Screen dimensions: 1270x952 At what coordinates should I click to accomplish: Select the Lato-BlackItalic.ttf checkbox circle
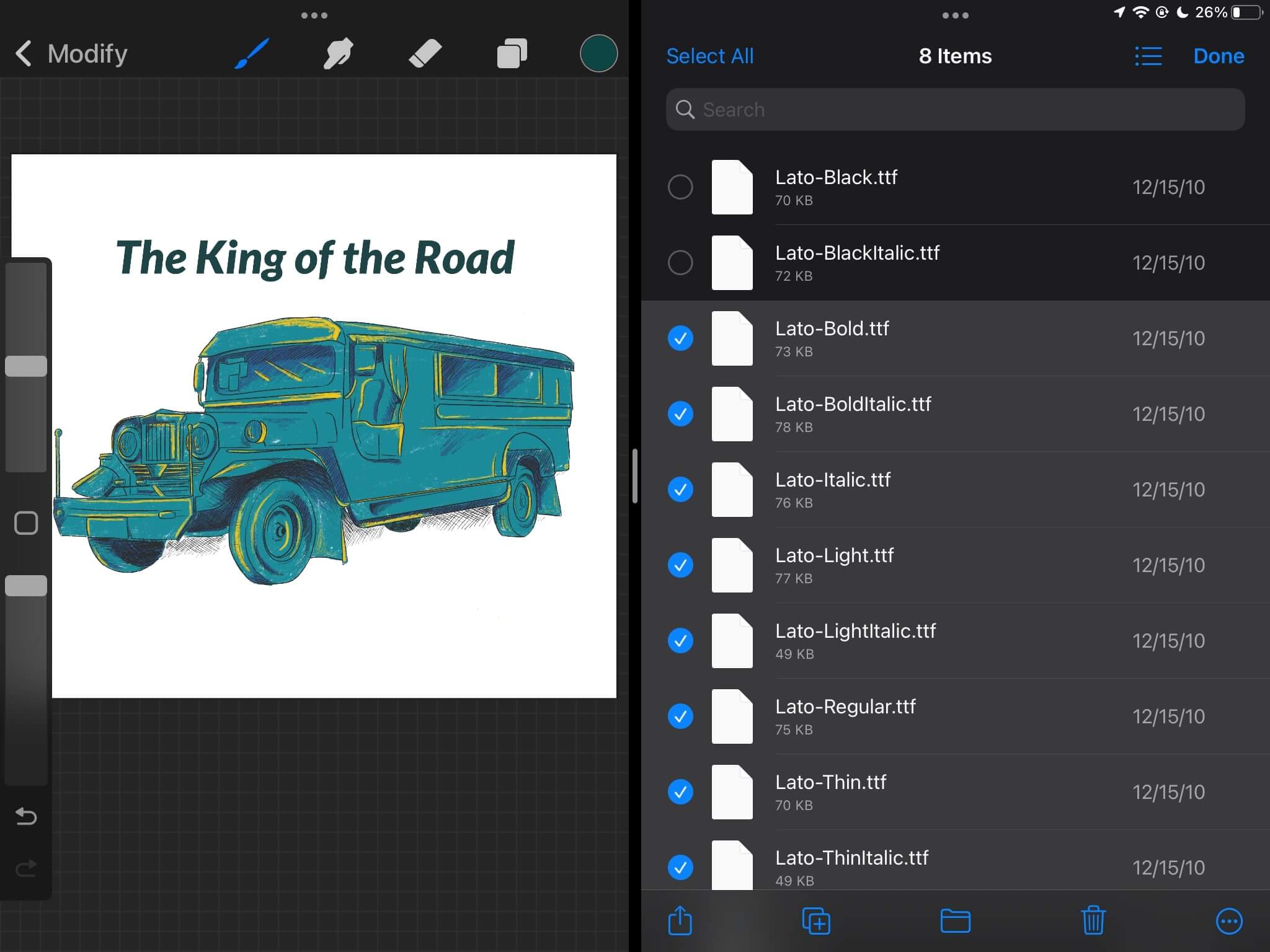(680, 263)
